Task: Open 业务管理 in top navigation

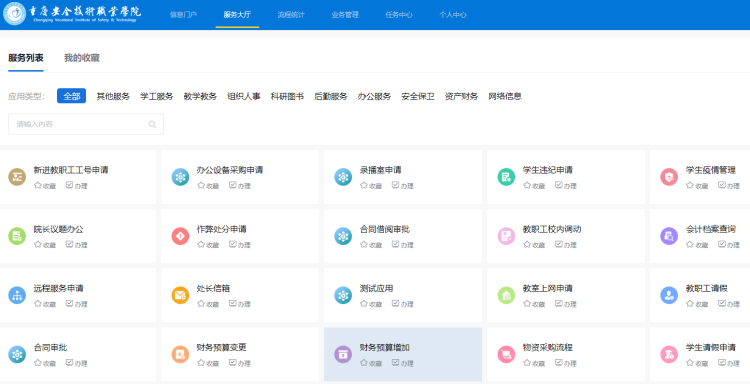Action: 345,15
